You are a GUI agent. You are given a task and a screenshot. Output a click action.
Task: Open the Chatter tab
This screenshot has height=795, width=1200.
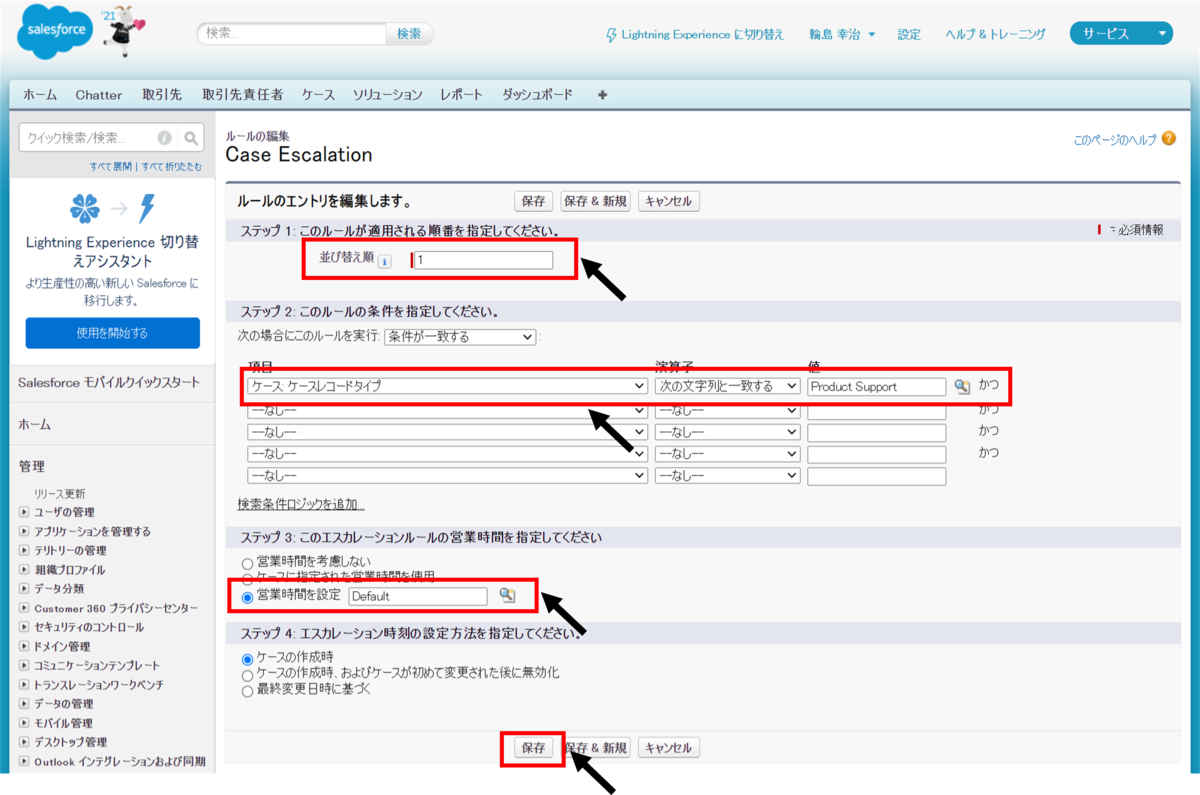(99, 95)
